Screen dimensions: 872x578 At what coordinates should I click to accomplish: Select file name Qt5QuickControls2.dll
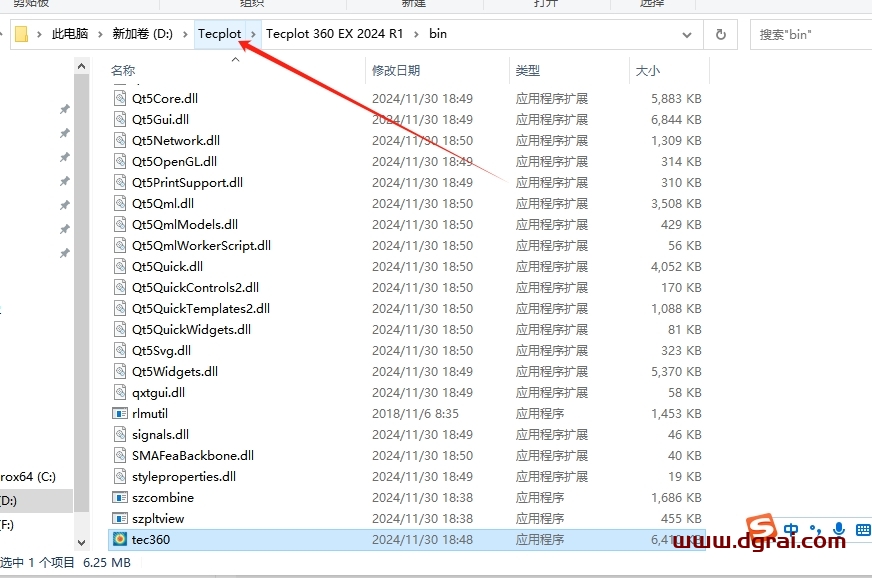coord(195,288)
